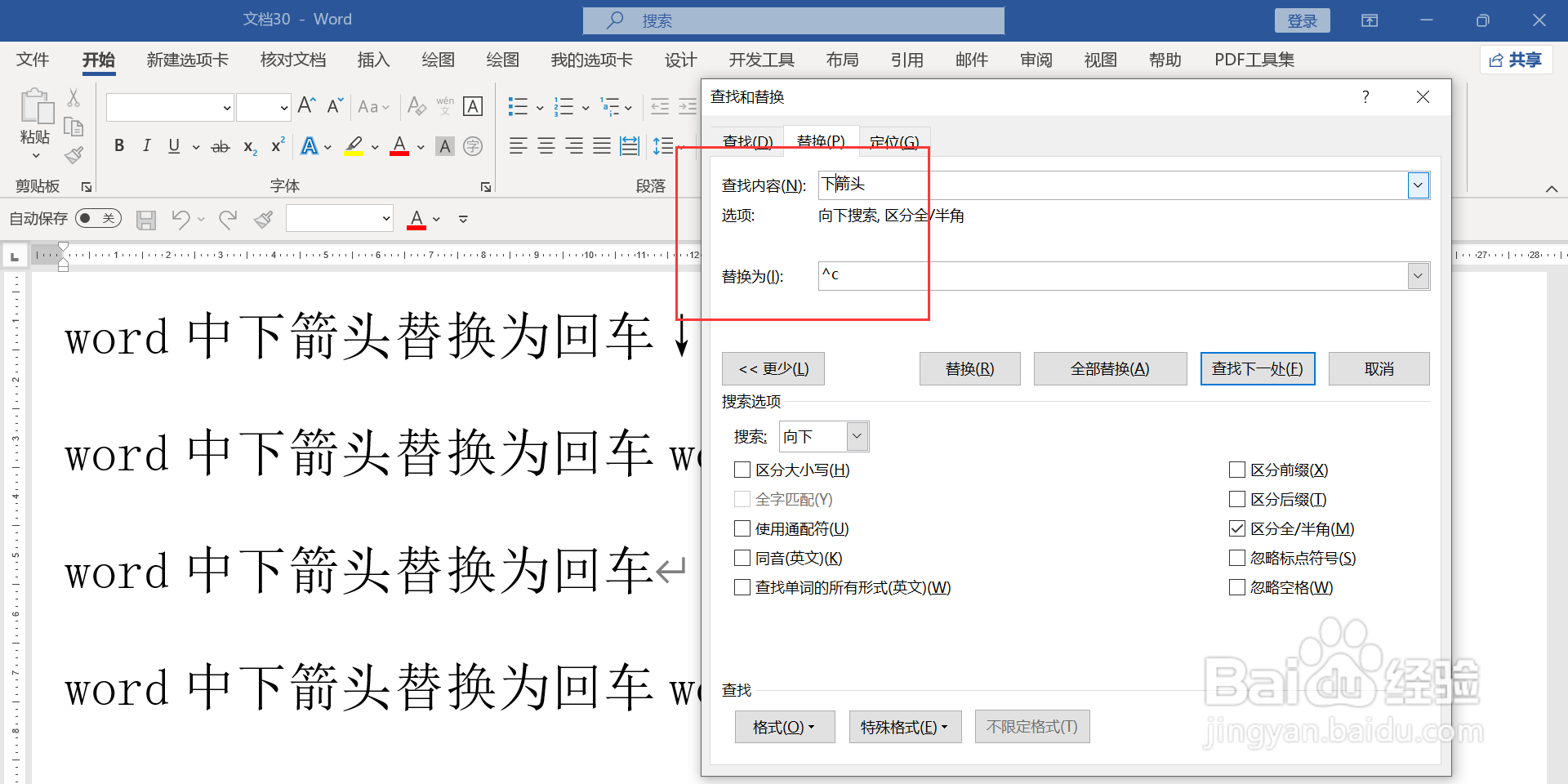Clear all formatting eraser icon
1568x784 pixels.
(416, 106)
